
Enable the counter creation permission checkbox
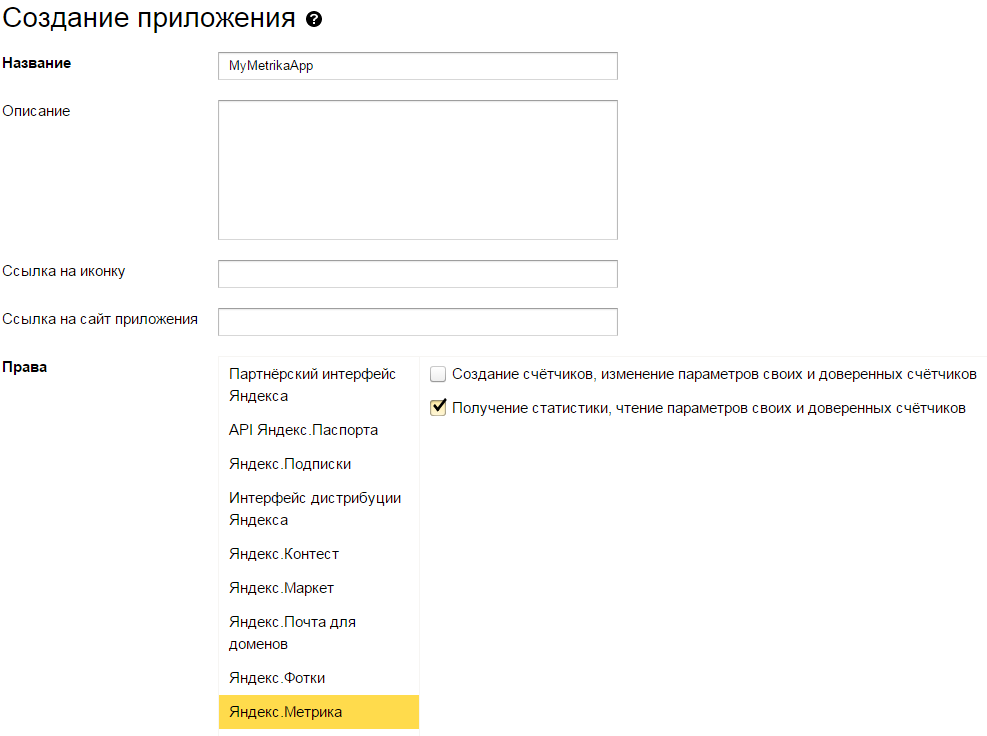(437, 374)
